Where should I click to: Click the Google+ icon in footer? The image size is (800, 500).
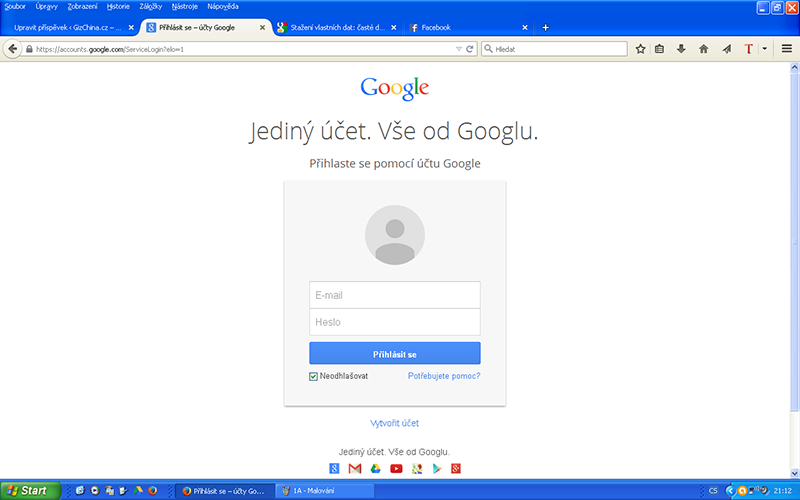pos(456,468)
